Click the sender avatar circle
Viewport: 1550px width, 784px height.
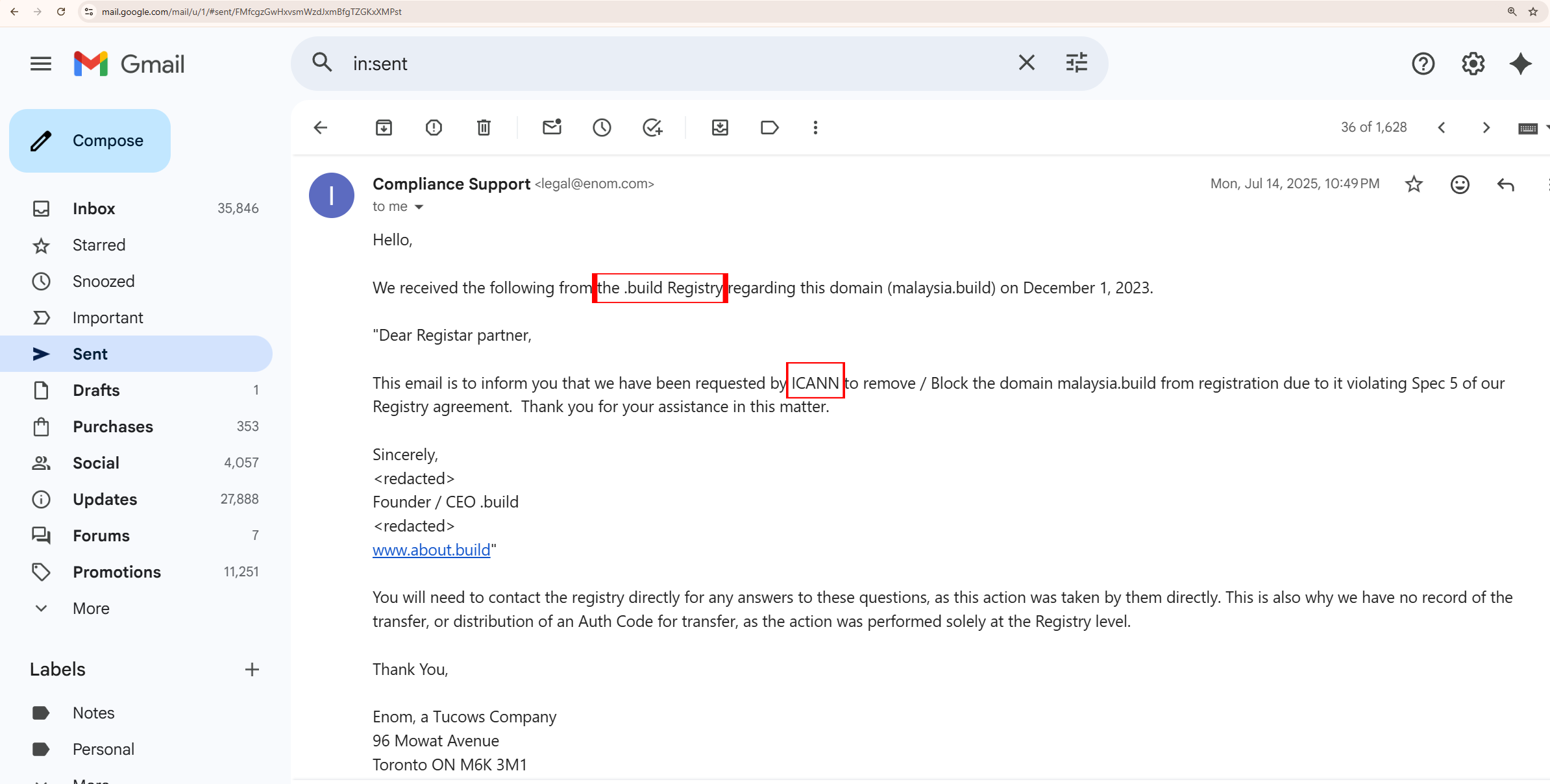(x=332, y=195)
